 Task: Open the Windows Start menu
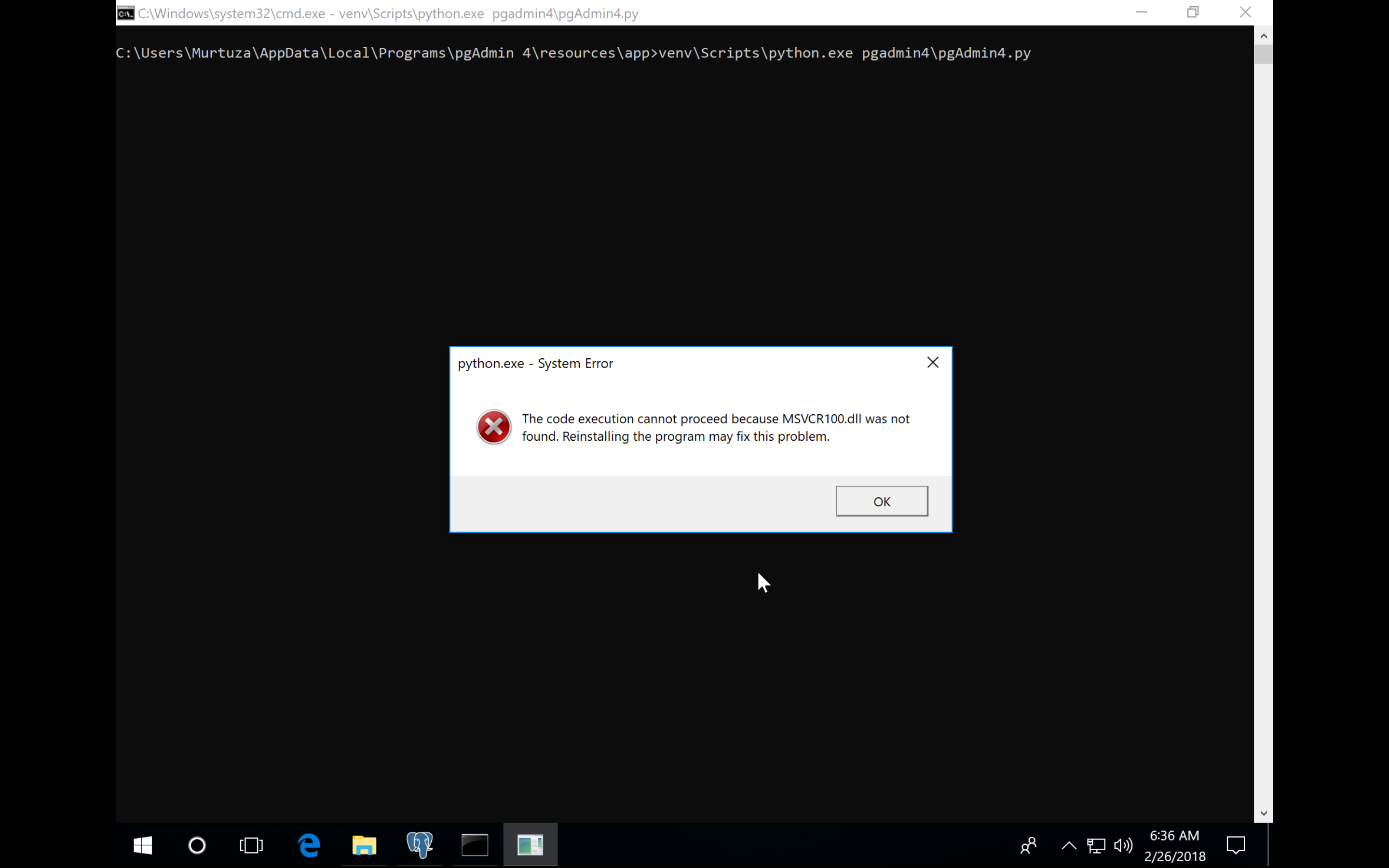coord(142,845)
